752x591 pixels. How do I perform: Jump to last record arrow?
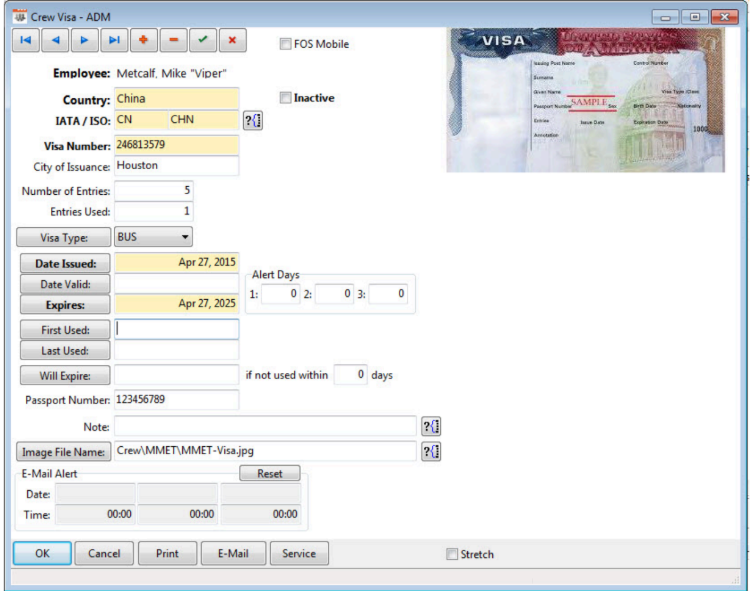(114, 41)
